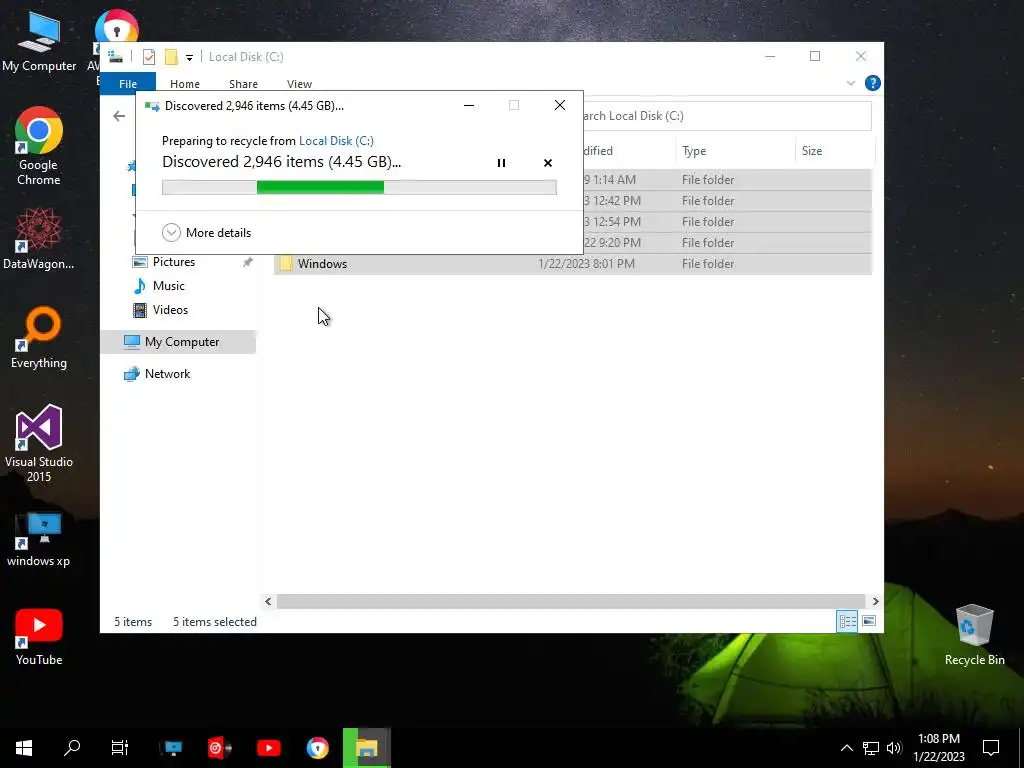
Task: Click the horizontal scrollbar in Explorer
Action: pyautogui.click(x=571, y=601)
